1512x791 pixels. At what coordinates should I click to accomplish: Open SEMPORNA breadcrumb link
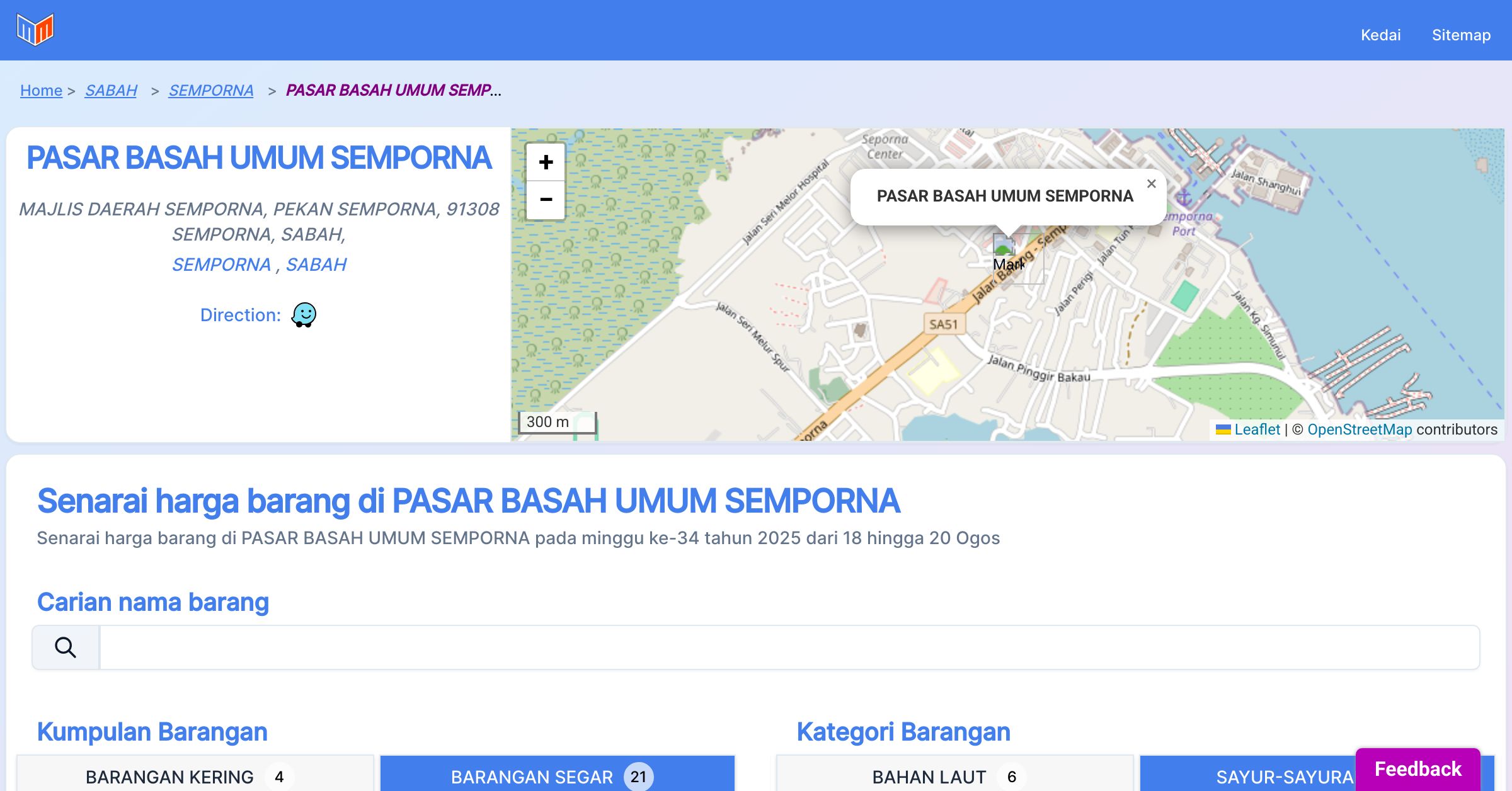(211, 91)
